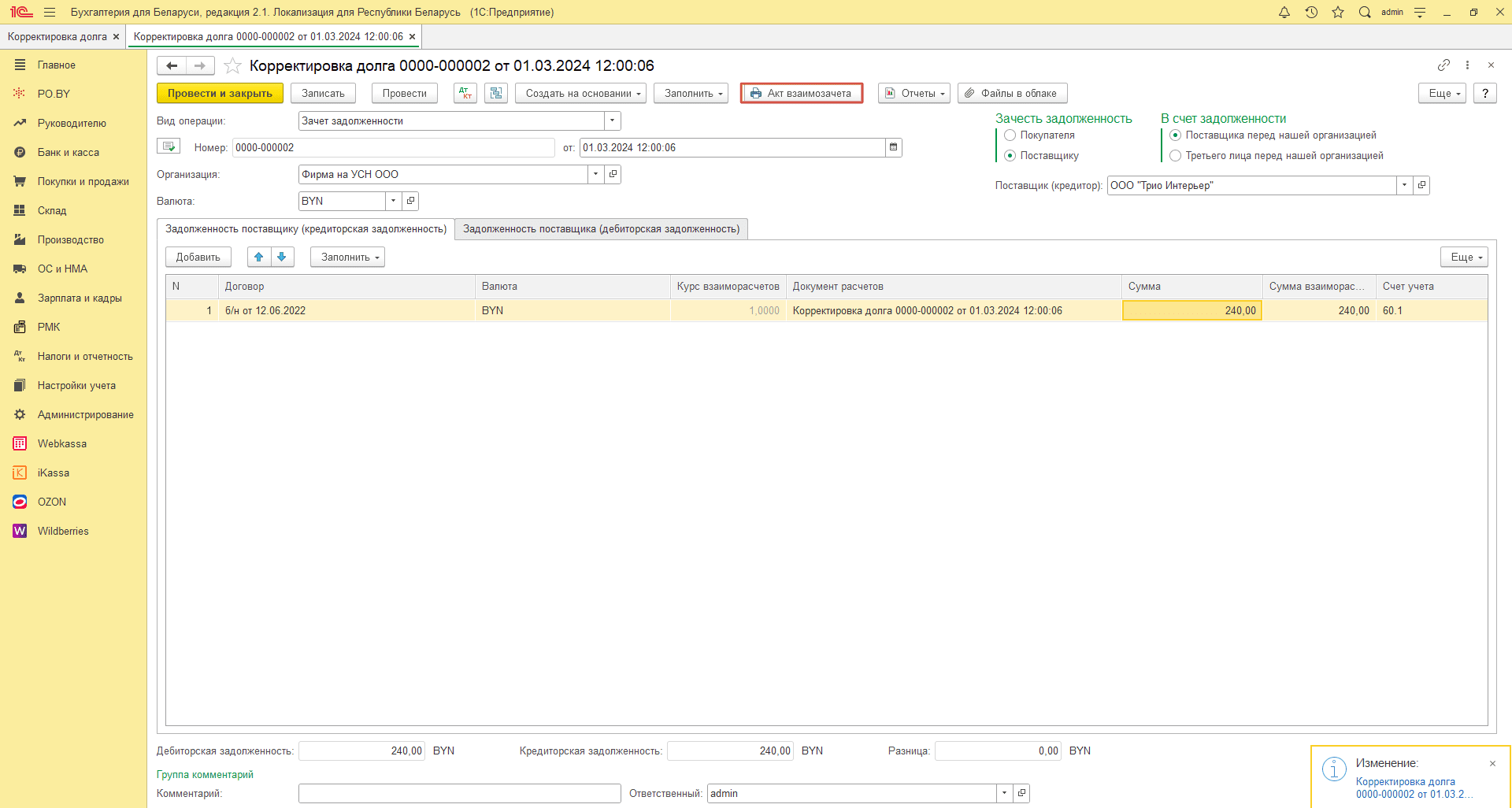Screen dimensions: 1512x808
Task: Open Отчеты dropdown
Action: 914,93
